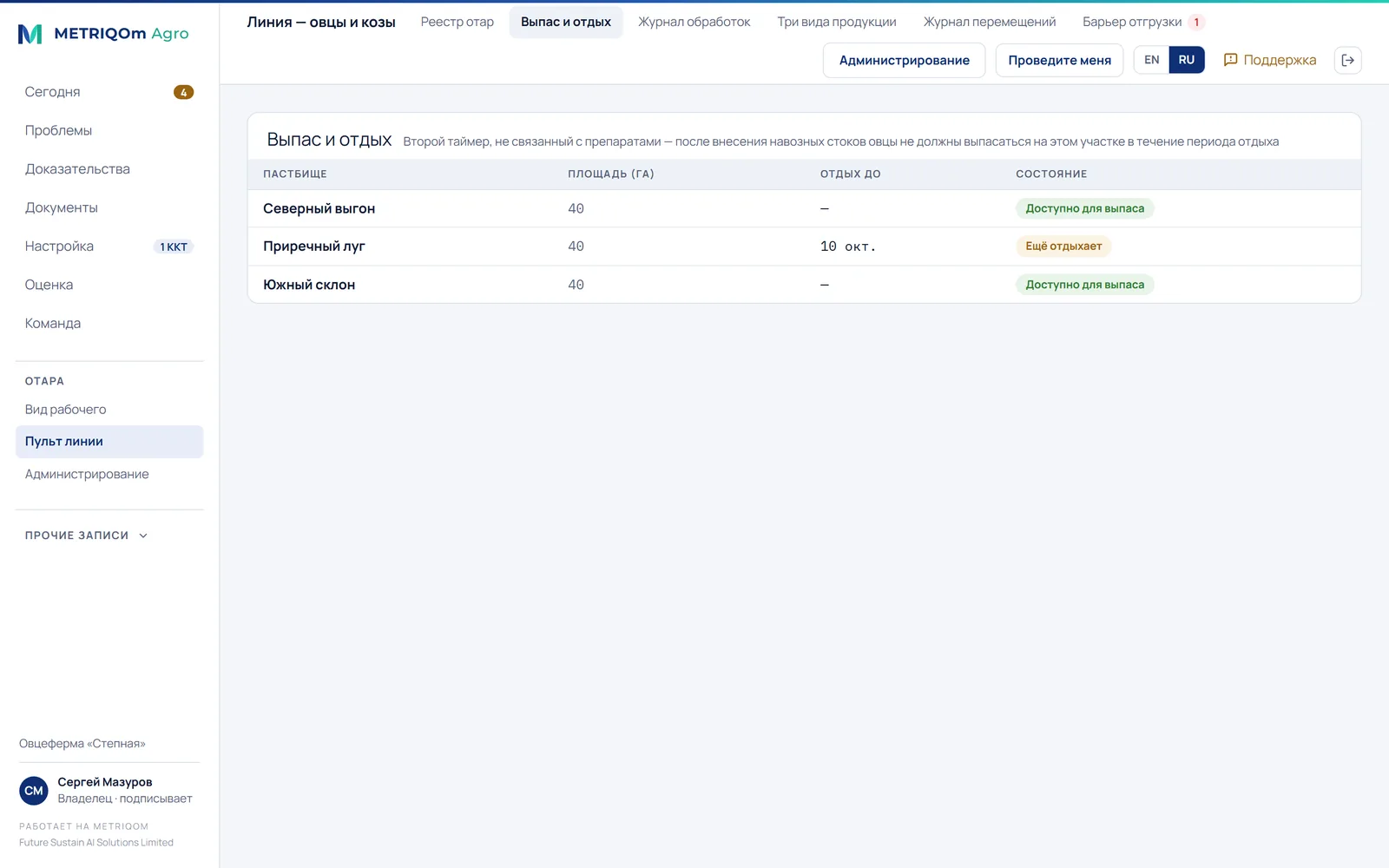Open Барьер отгрузки tab
Viewport: 1389px width, 868px height.
coord(1142,22)
